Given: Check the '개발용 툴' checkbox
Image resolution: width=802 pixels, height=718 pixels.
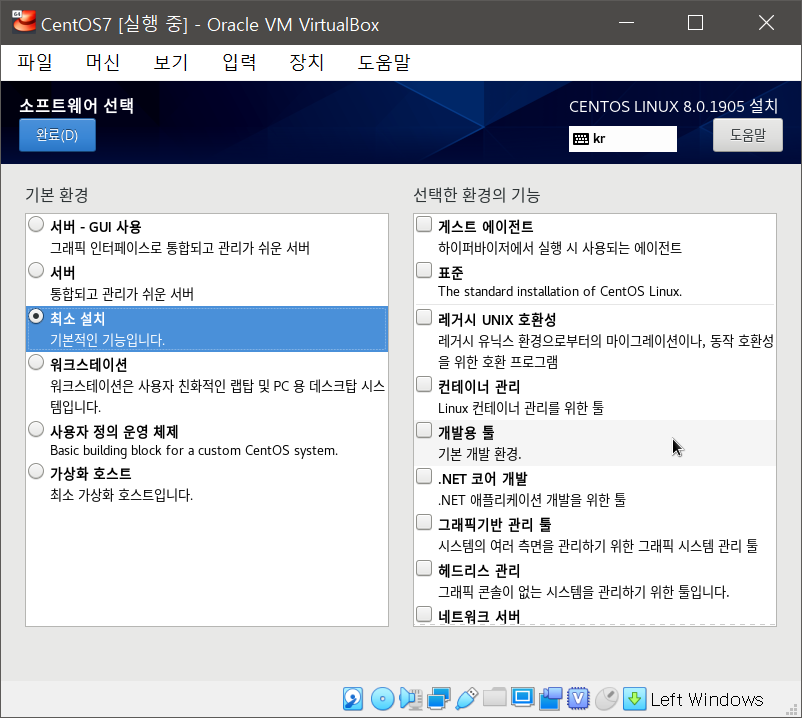Looking at the screenshot, I should (424, 430).
